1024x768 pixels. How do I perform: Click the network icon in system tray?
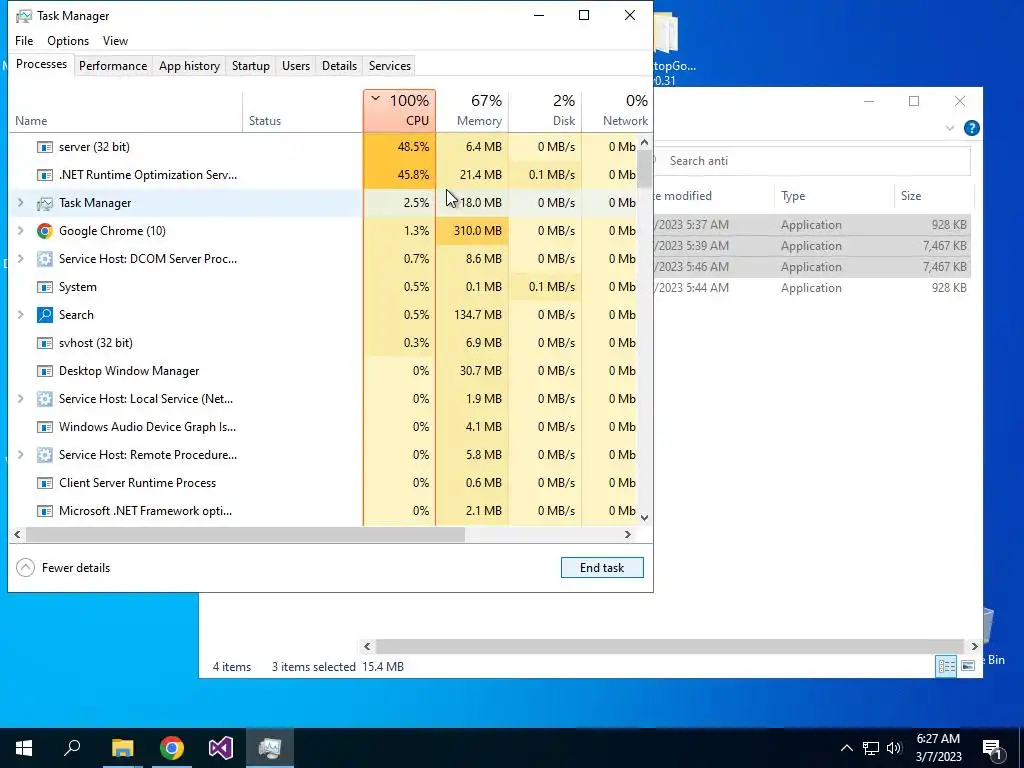(871, 748)
